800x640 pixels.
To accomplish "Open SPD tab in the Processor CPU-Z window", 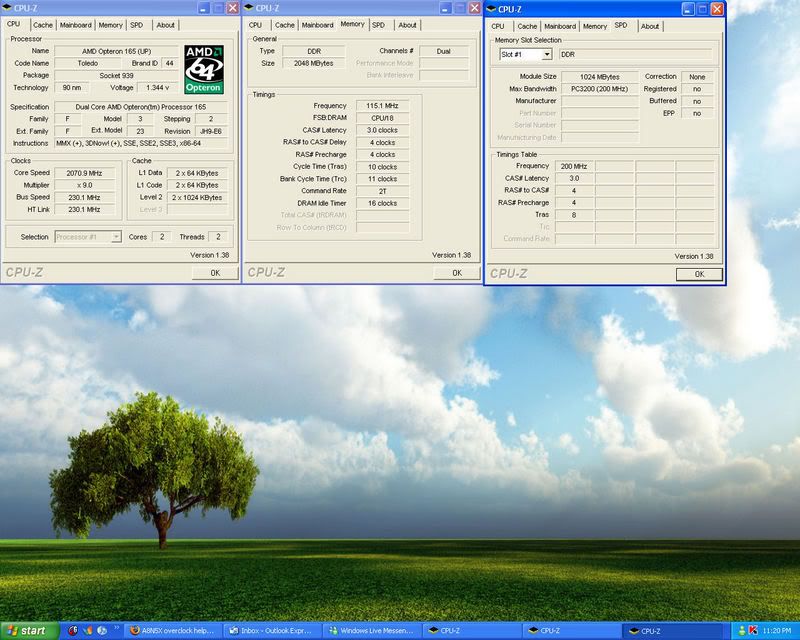I will pos(137,25).
